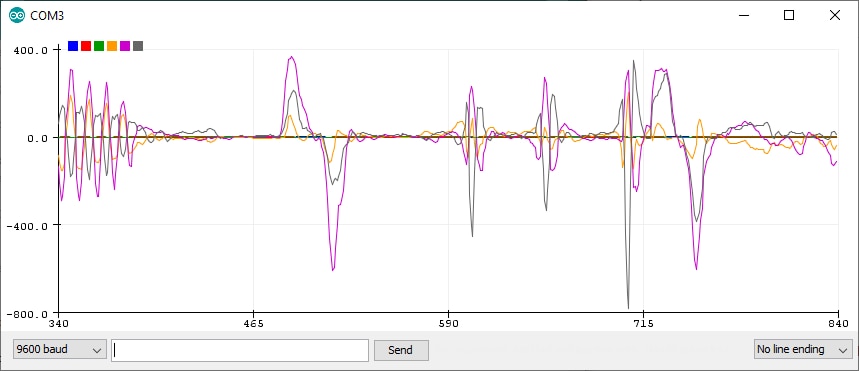Viewport: 859px width, 371px height.
Task: Click the 590 x-axis label
Action: [448, 323]
